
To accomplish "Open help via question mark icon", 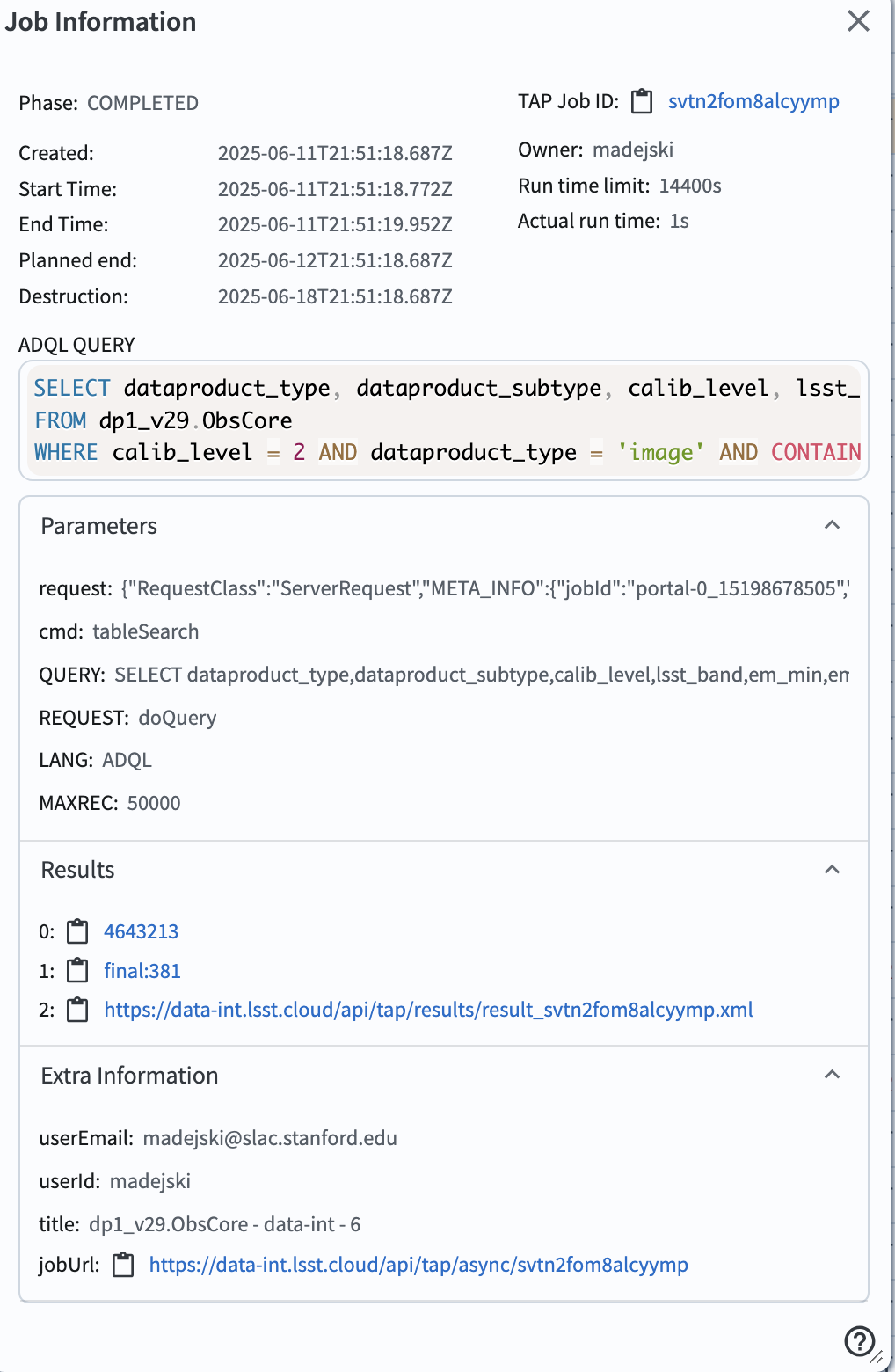I will pos(859,1342).
